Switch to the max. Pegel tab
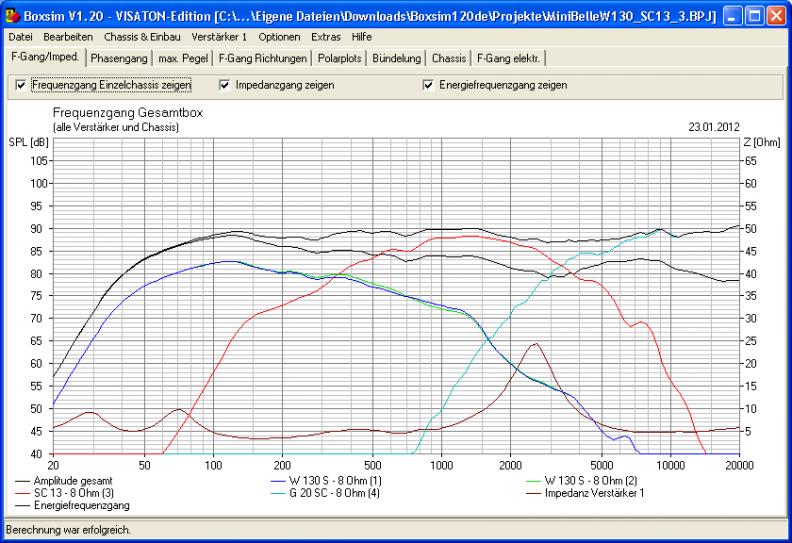Screen dimensions: 792x543 [183, 59]
